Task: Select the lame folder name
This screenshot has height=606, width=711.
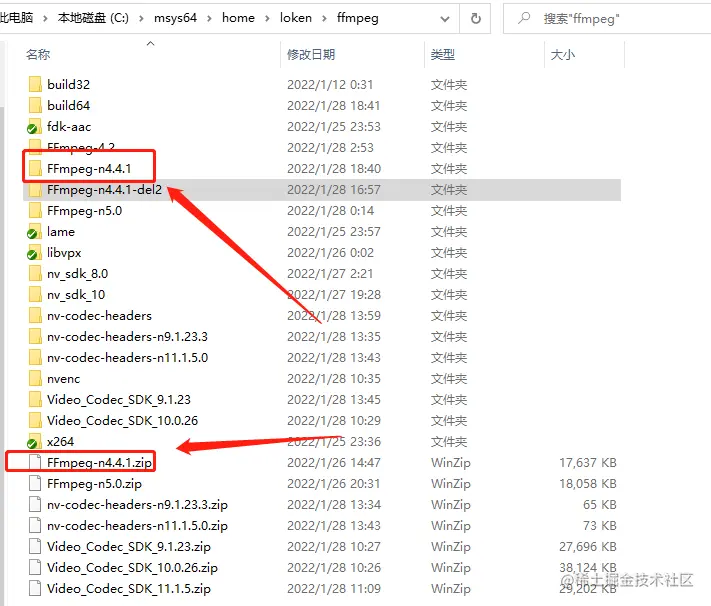Action: pyautogui.click(x=61, y=232)
